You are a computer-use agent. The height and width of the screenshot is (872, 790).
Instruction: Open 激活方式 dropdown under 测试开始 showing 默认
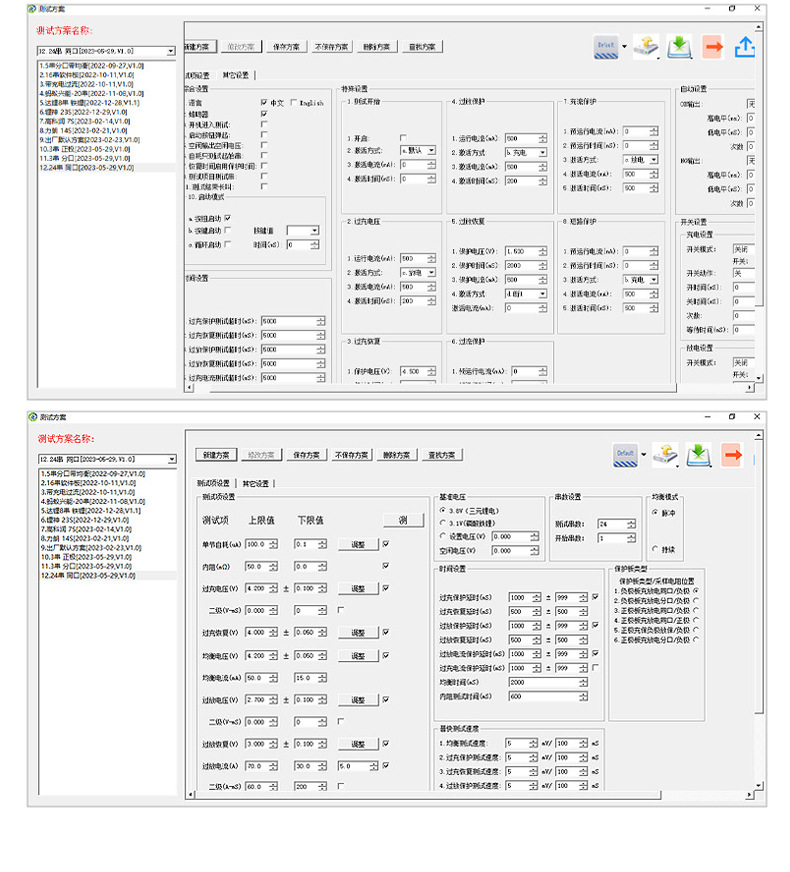click(431, 151)
